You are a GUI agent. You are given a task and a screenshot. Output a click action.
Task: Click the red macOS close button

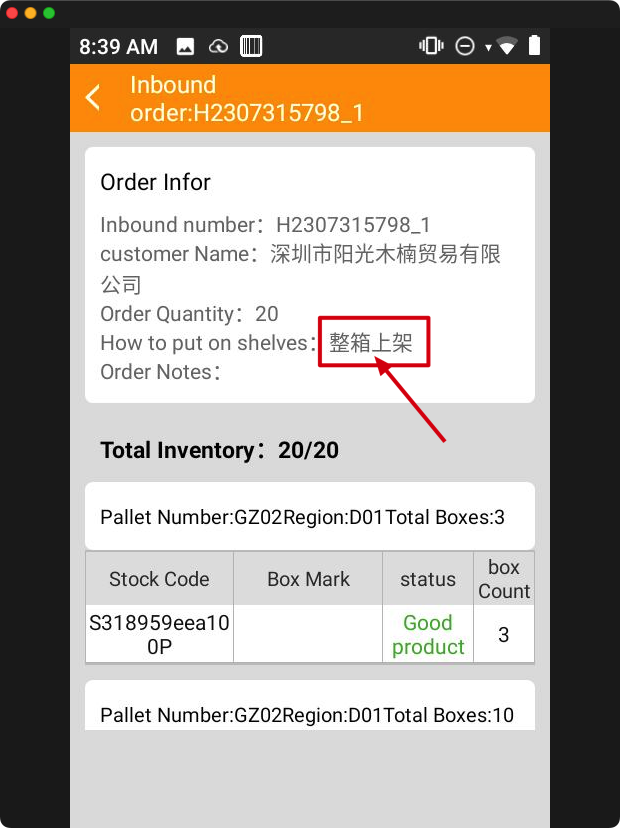(x=12, y=13)
